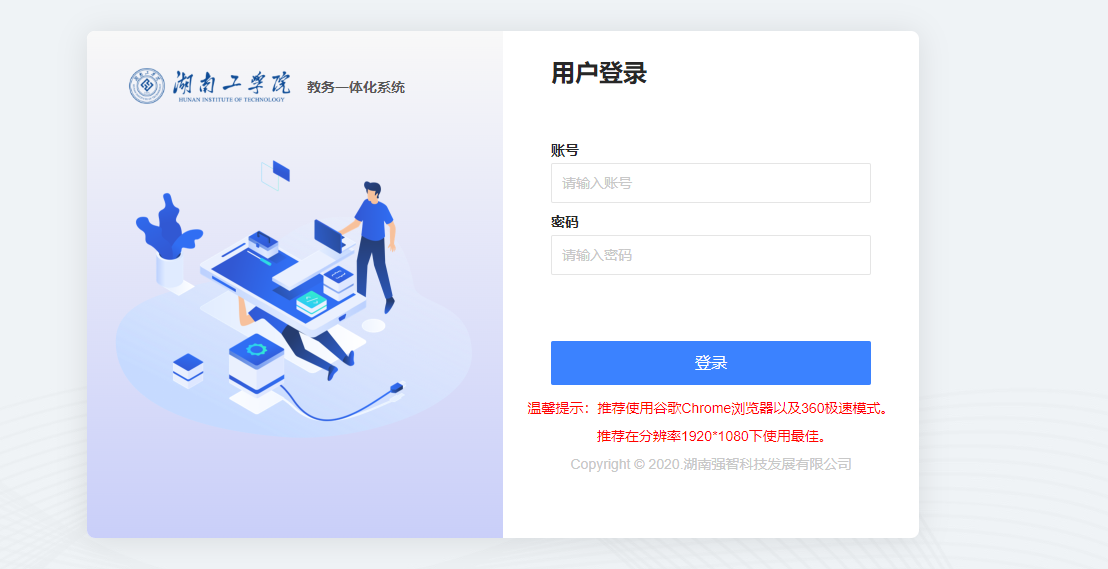1108x569 pixels.
Task: Click the 密码 field label
Action: click(x=565, y=222)
